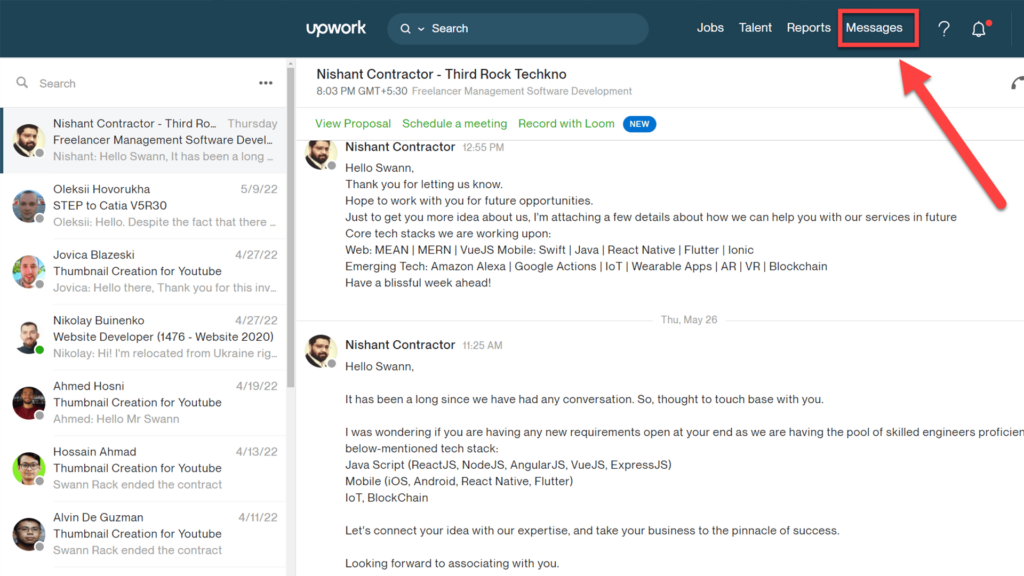The image size is (1024, 576).
Task: Click the 11:25 AM timestamp
Action: [x=483, y=345]
